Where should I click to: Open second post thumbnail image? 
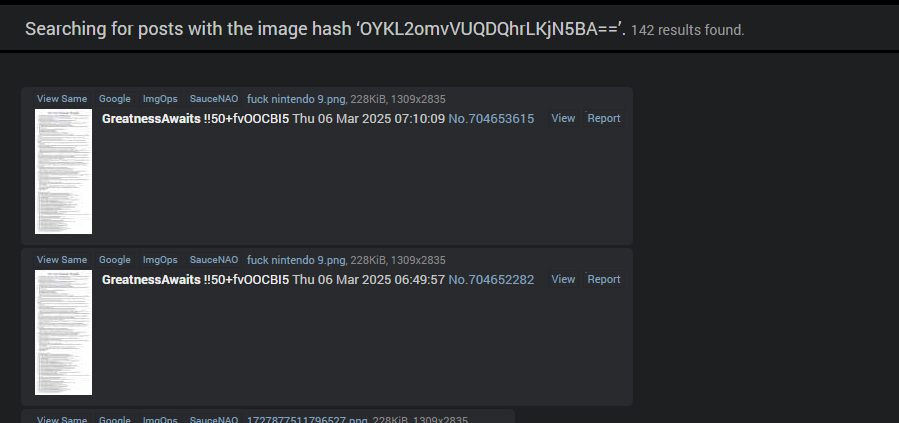(64, 332)
